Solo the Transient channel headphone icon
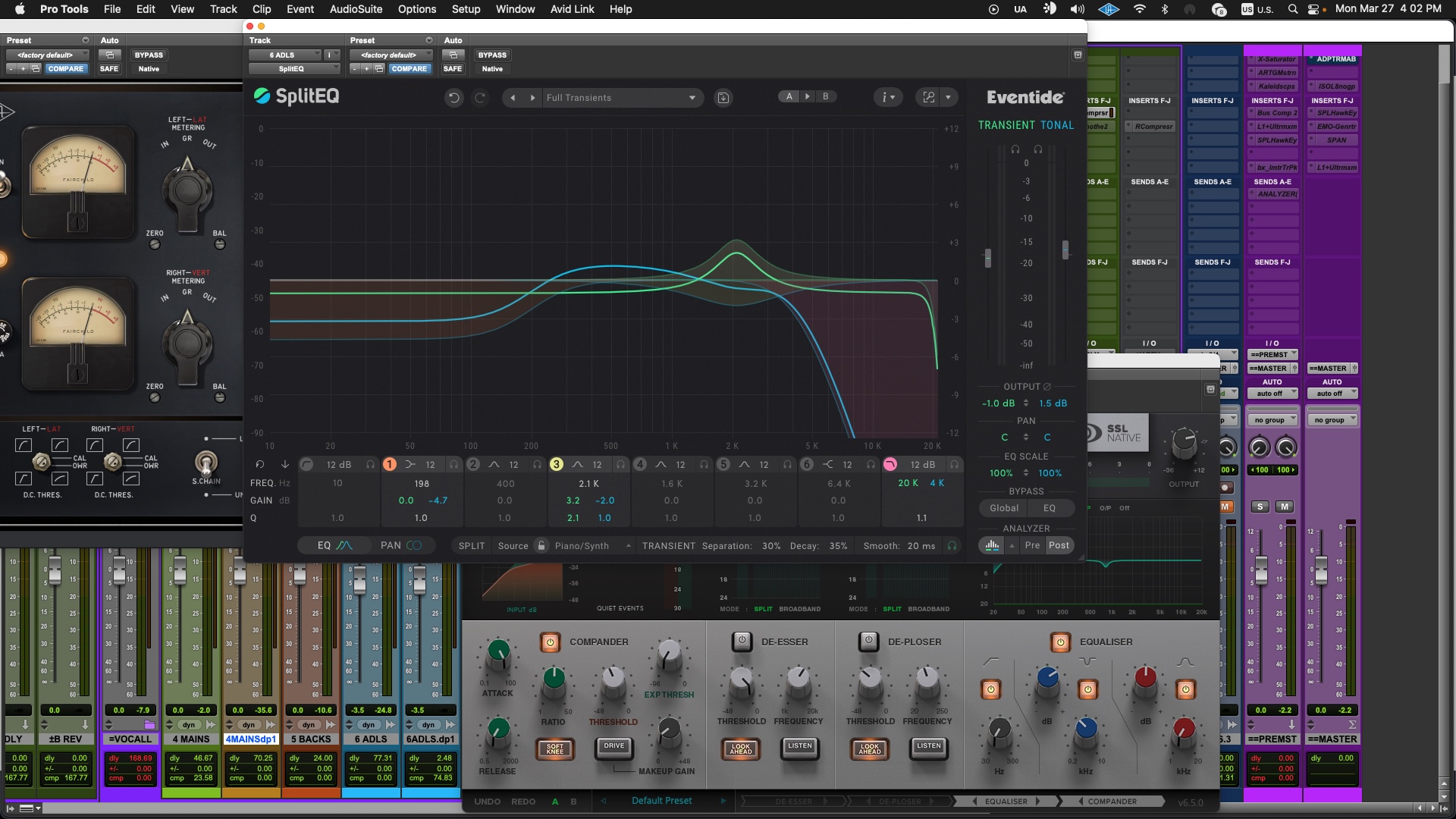Viewport: 1456px width, 819px height. 1015,149
